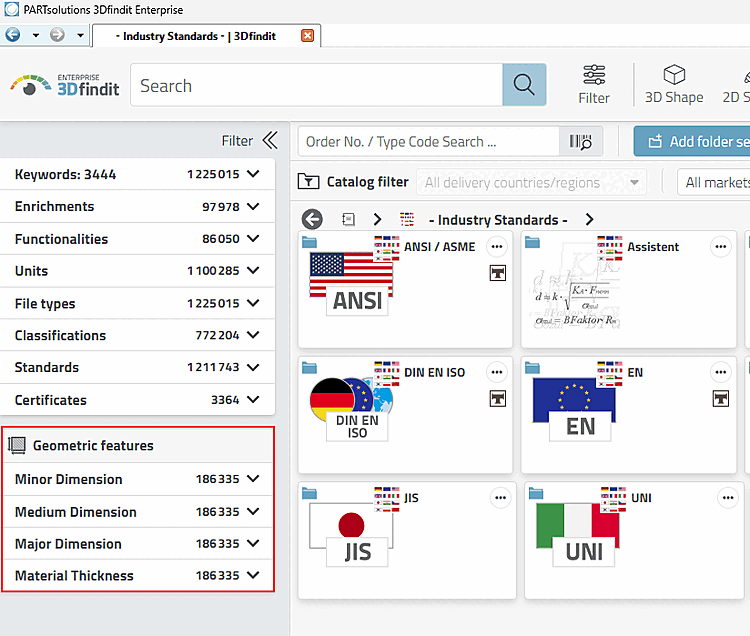
Task: Click the ANSI card folder icon
Action: tap(309, 242)
